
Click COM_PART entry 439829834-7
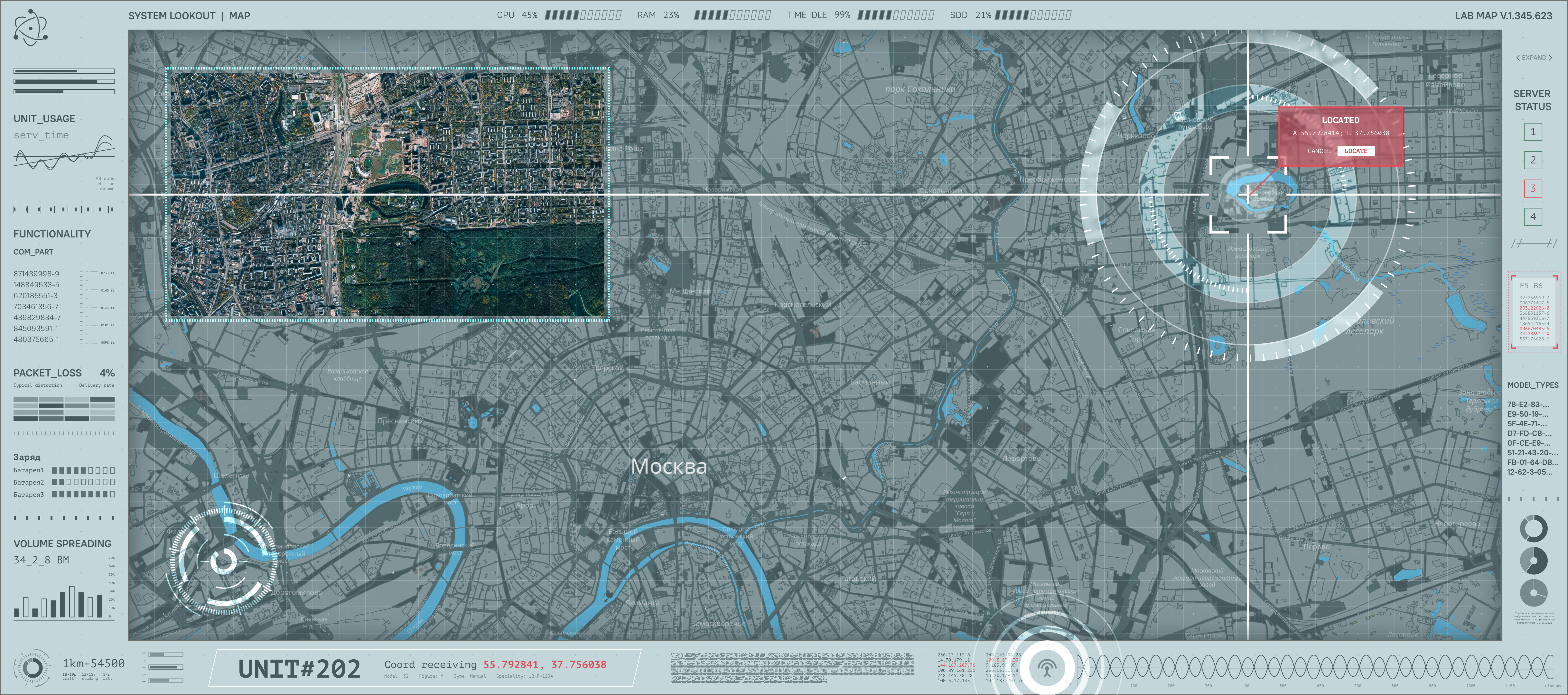tap(37, 318)
